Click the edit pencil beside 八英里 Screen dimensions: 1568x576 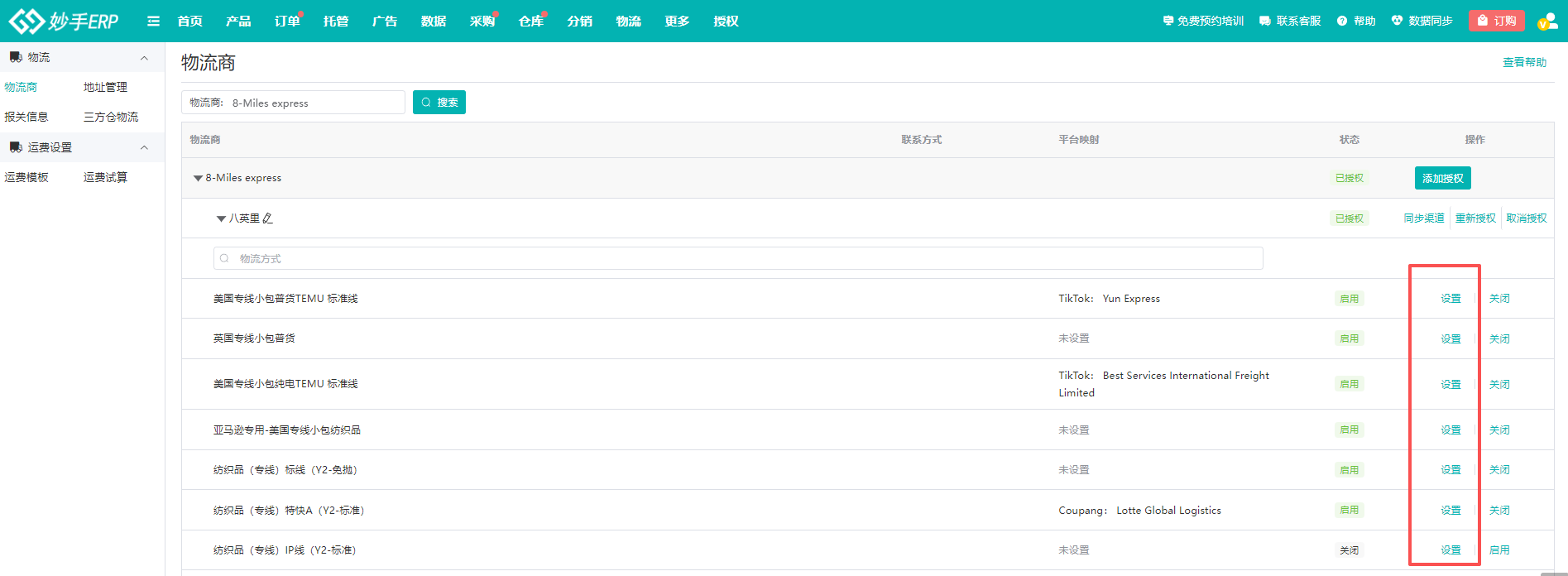coord(267,218)
